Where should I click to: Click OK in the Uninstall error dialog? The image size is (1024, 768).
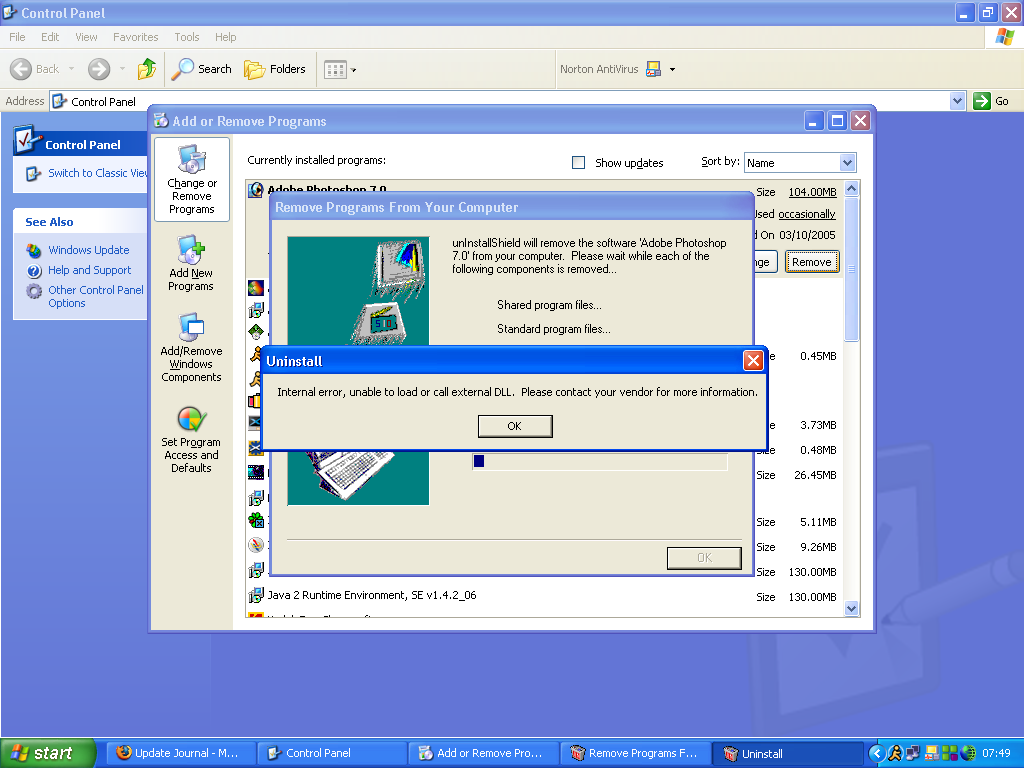click(x=515, y=426)
